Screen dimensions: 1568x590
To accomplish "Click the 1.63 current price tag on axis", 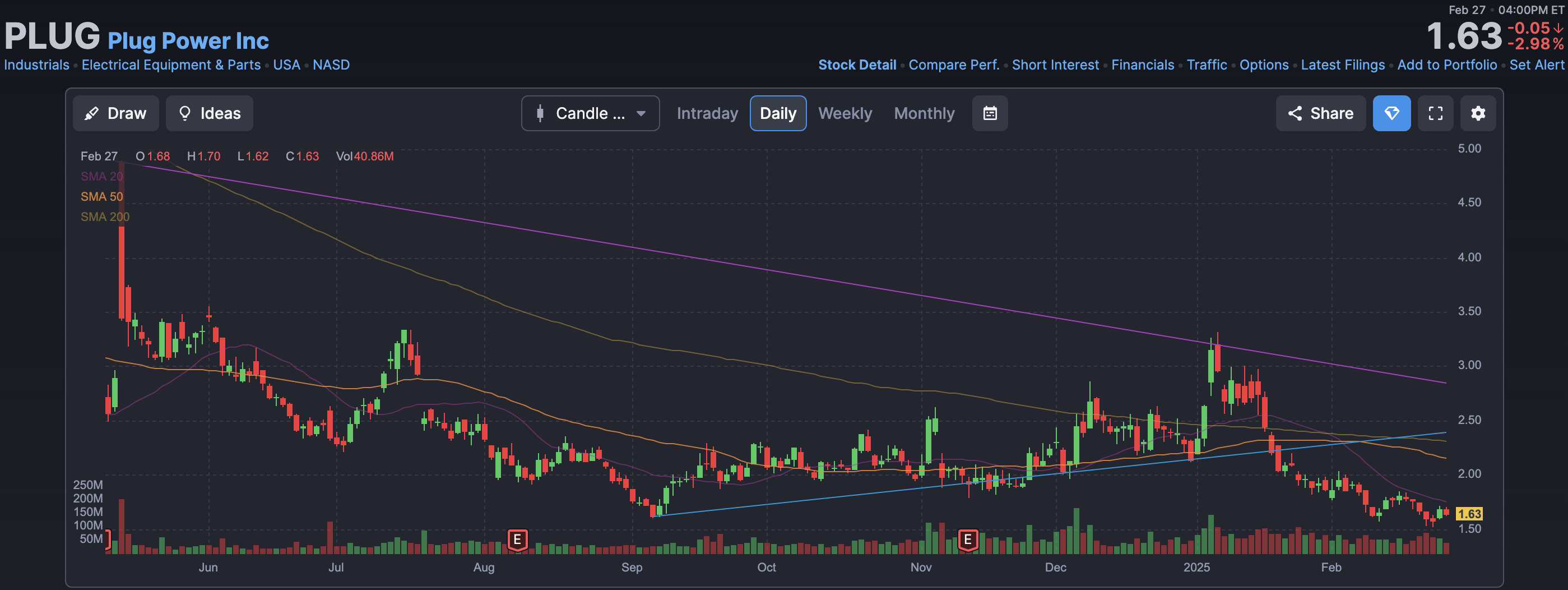I will point(1469,514).
